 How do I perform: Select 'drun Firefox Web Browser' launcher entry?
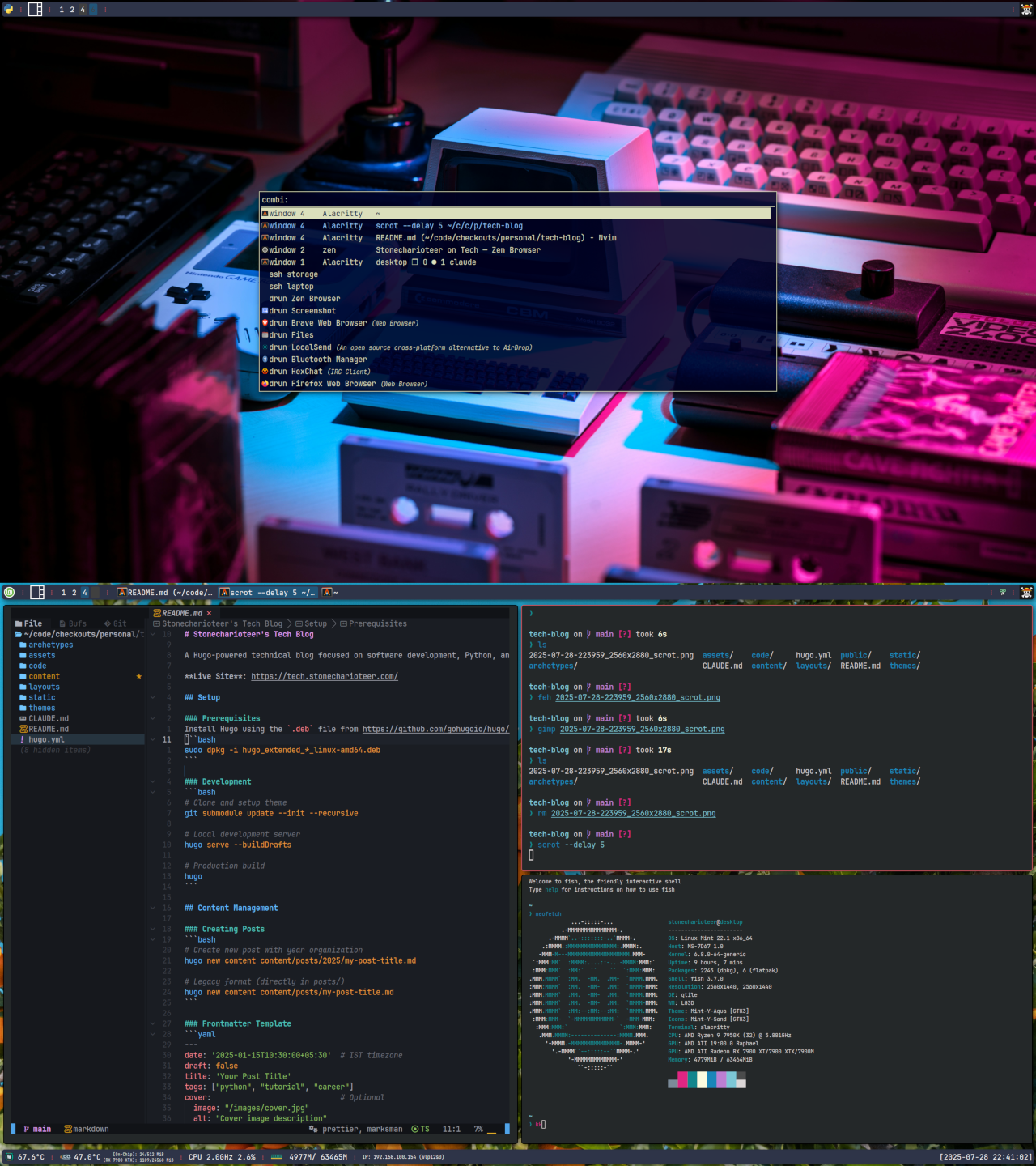pos(348,384)
